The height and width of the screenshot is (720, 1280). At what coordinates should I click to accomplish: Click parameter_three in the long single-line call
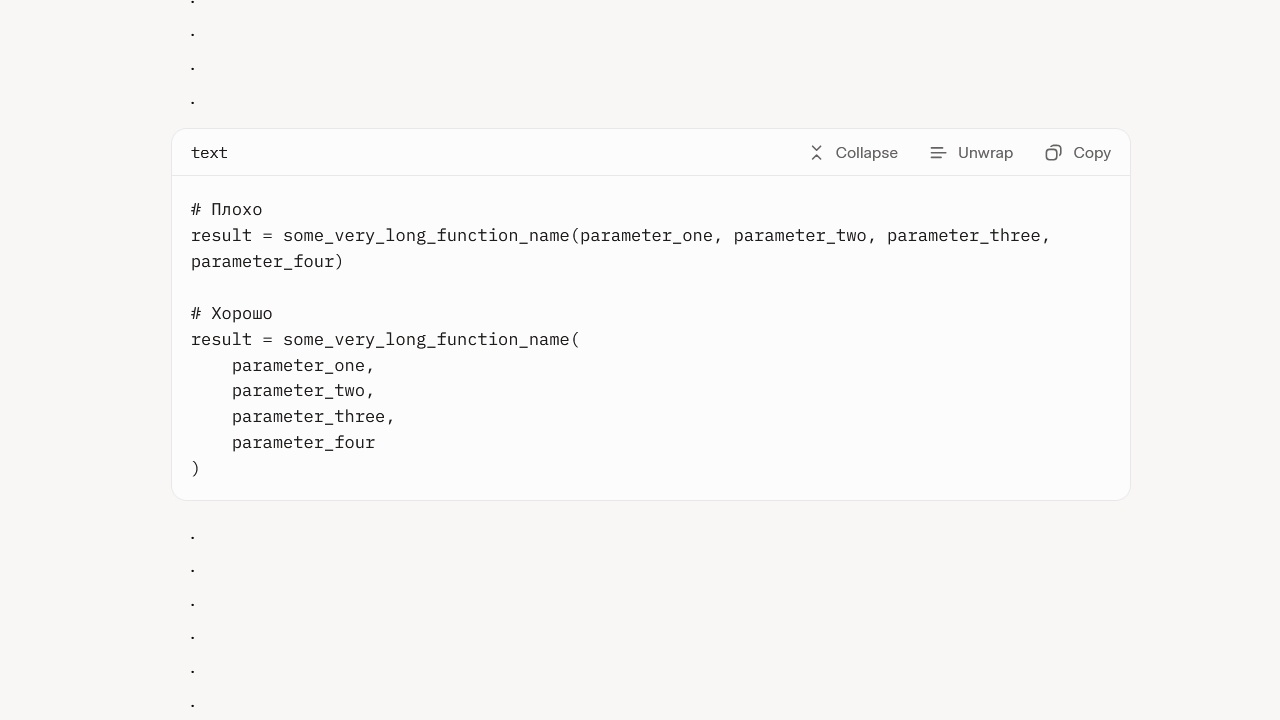963,236
